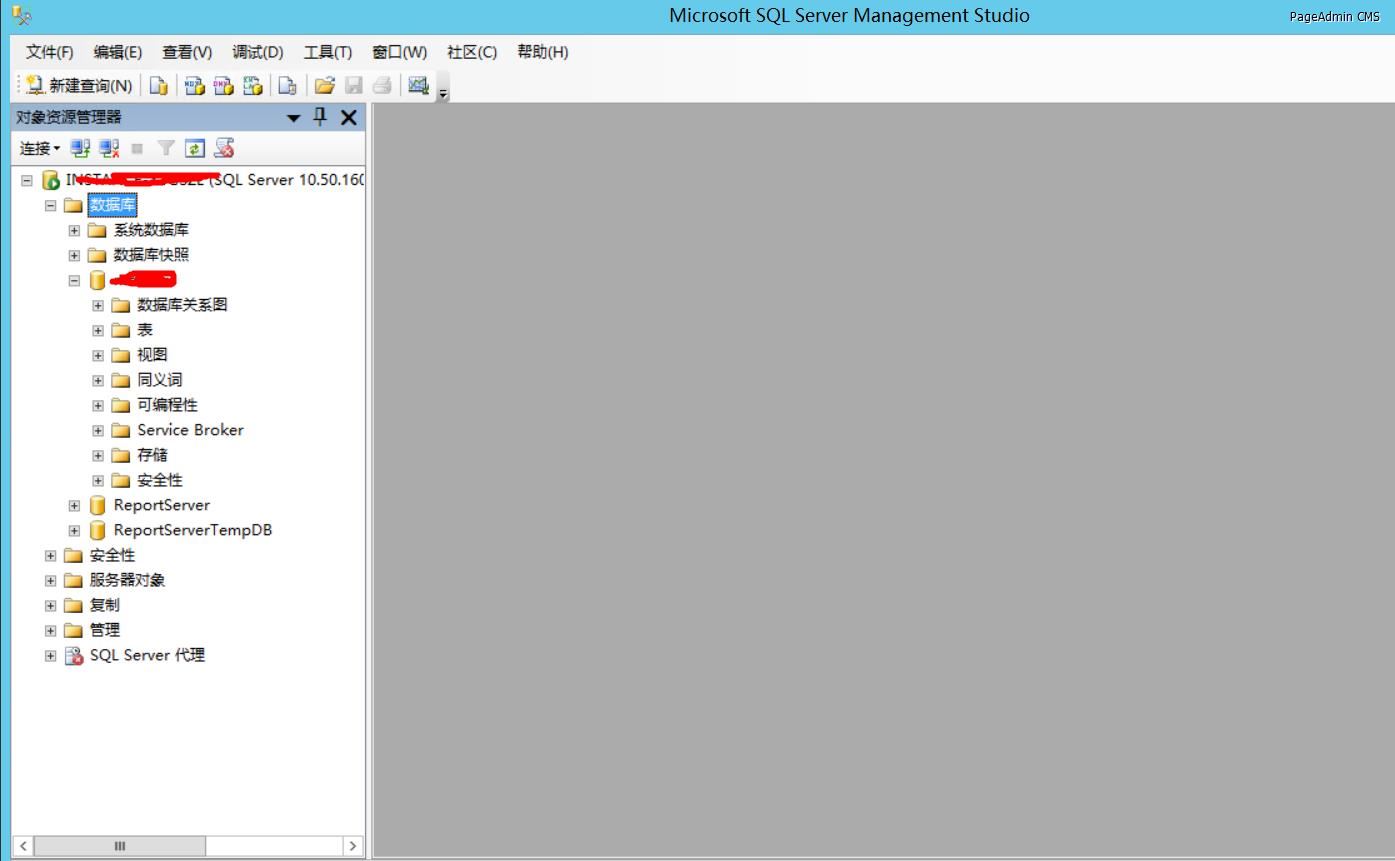Refresh the Object Explorer tree
Image resolution: width=1395 pixels, height=861 pixels.
(195, 149)
